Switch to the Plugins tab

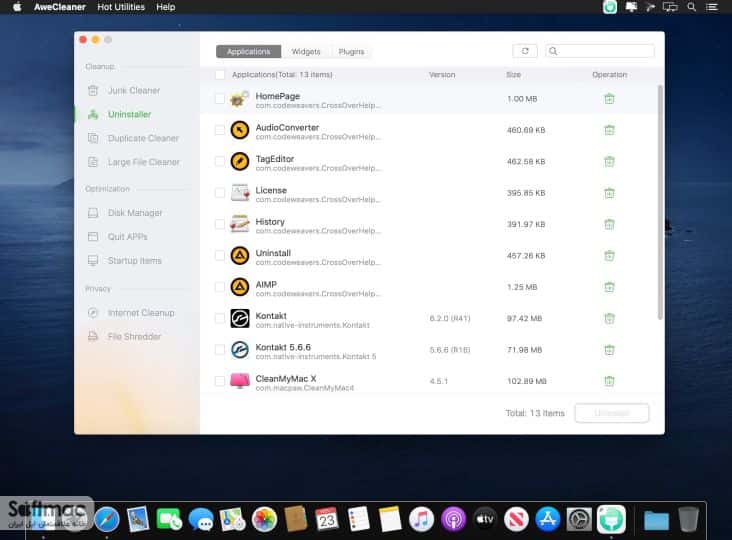pos(351,51)
